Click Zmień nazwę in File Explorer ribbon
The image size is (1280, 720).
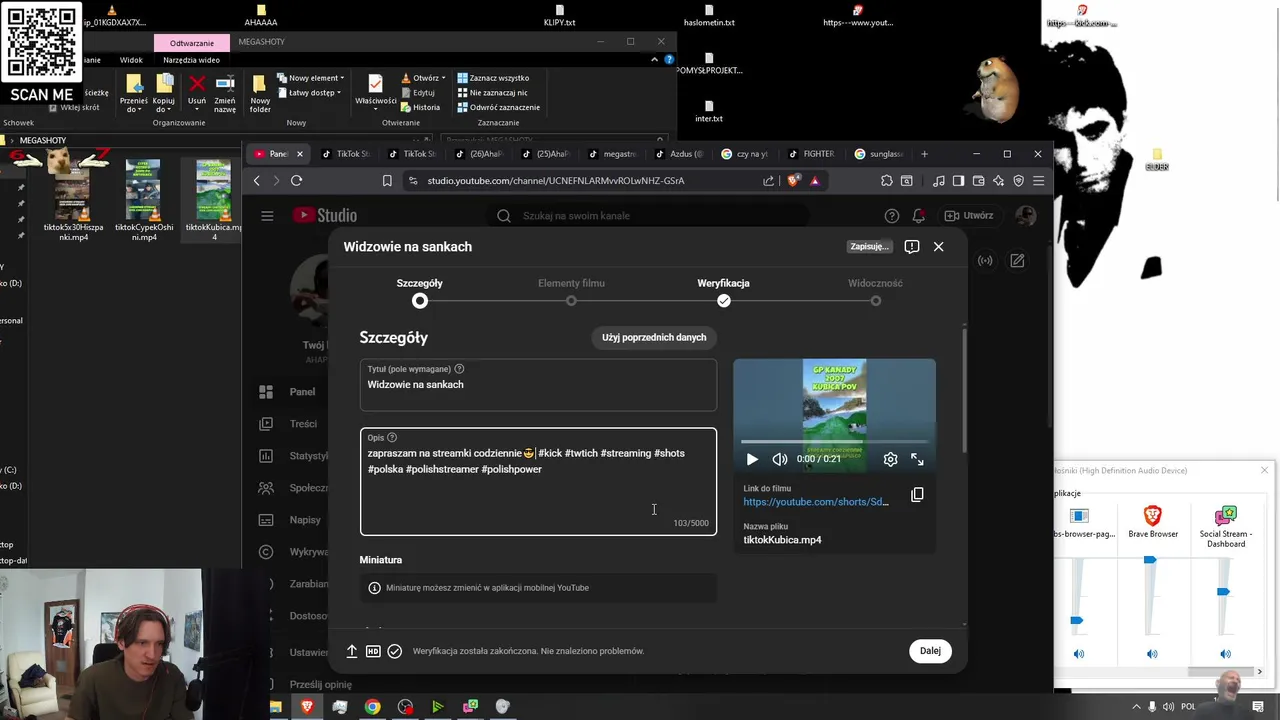tap(225, 93)
